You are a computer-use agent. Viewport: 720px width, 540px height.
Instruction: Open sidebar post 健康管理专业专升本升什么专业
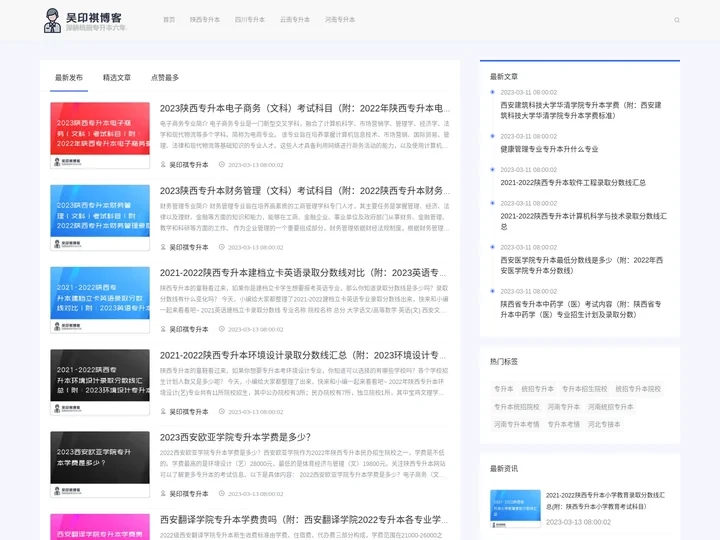549,149
